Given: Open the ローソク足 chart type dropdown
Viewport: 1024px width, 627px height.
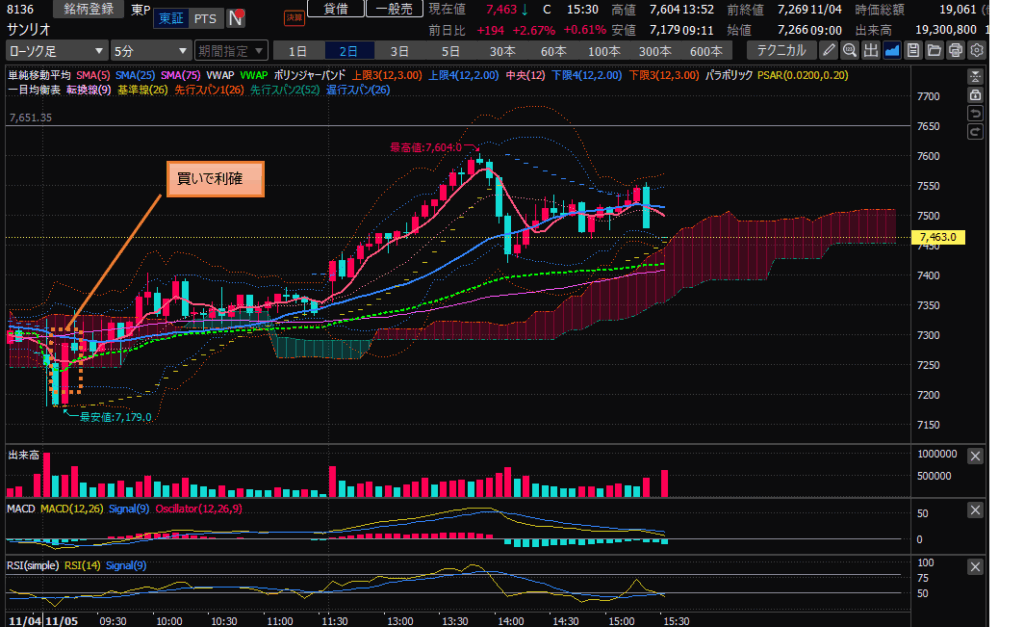Looking at the screenshot, I should coord(57,50).
